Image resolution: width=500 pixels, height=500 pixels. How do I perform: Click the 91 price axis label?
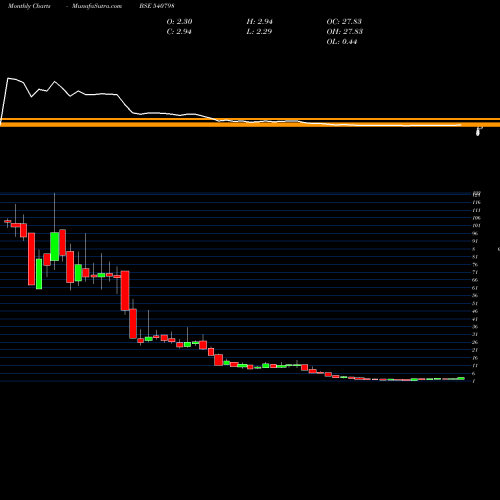point(475,241)
